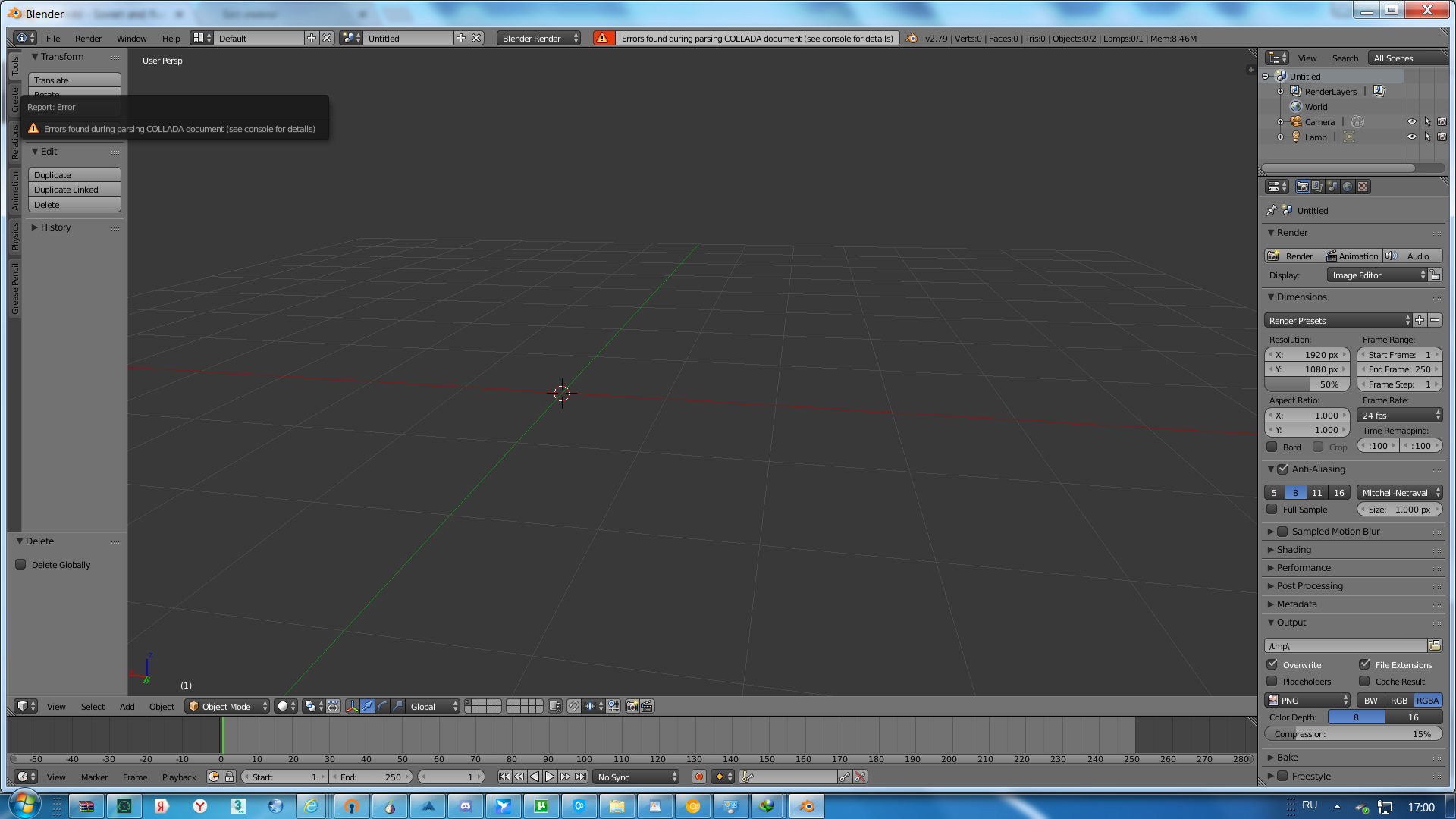The width and height of the screenshot is (1456, 819).
Task: Click the Lamp bulb icon in outliner
Action: click(x=1296, y=136)
